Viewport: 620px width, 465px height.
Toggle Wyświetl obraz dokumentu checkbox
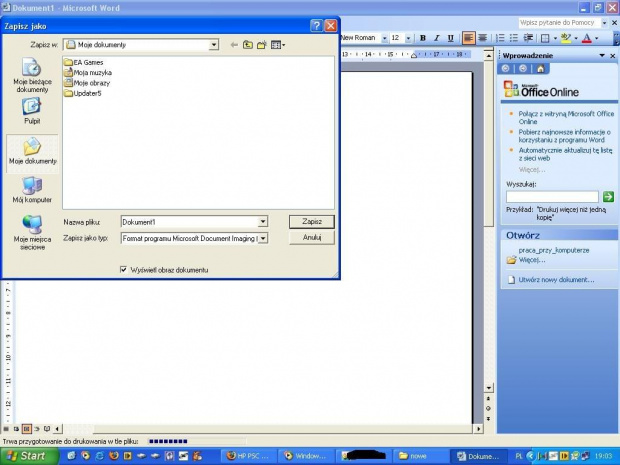coord(123,269)
